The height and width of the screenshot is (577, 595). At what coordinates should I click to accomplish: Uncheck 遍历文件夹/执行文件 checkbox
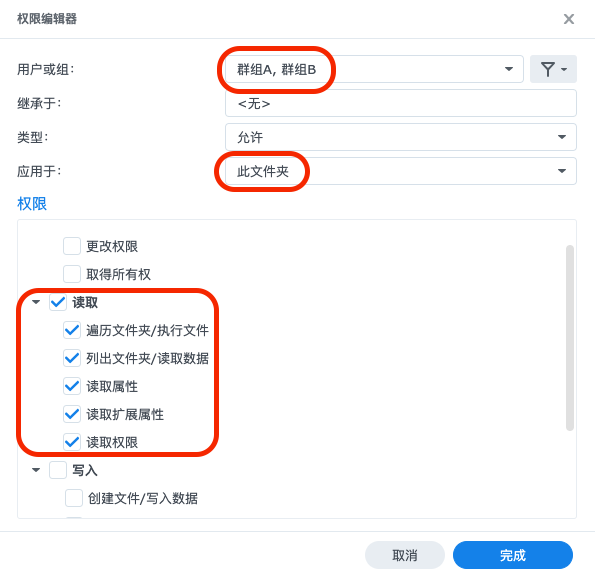coord(72,330)
